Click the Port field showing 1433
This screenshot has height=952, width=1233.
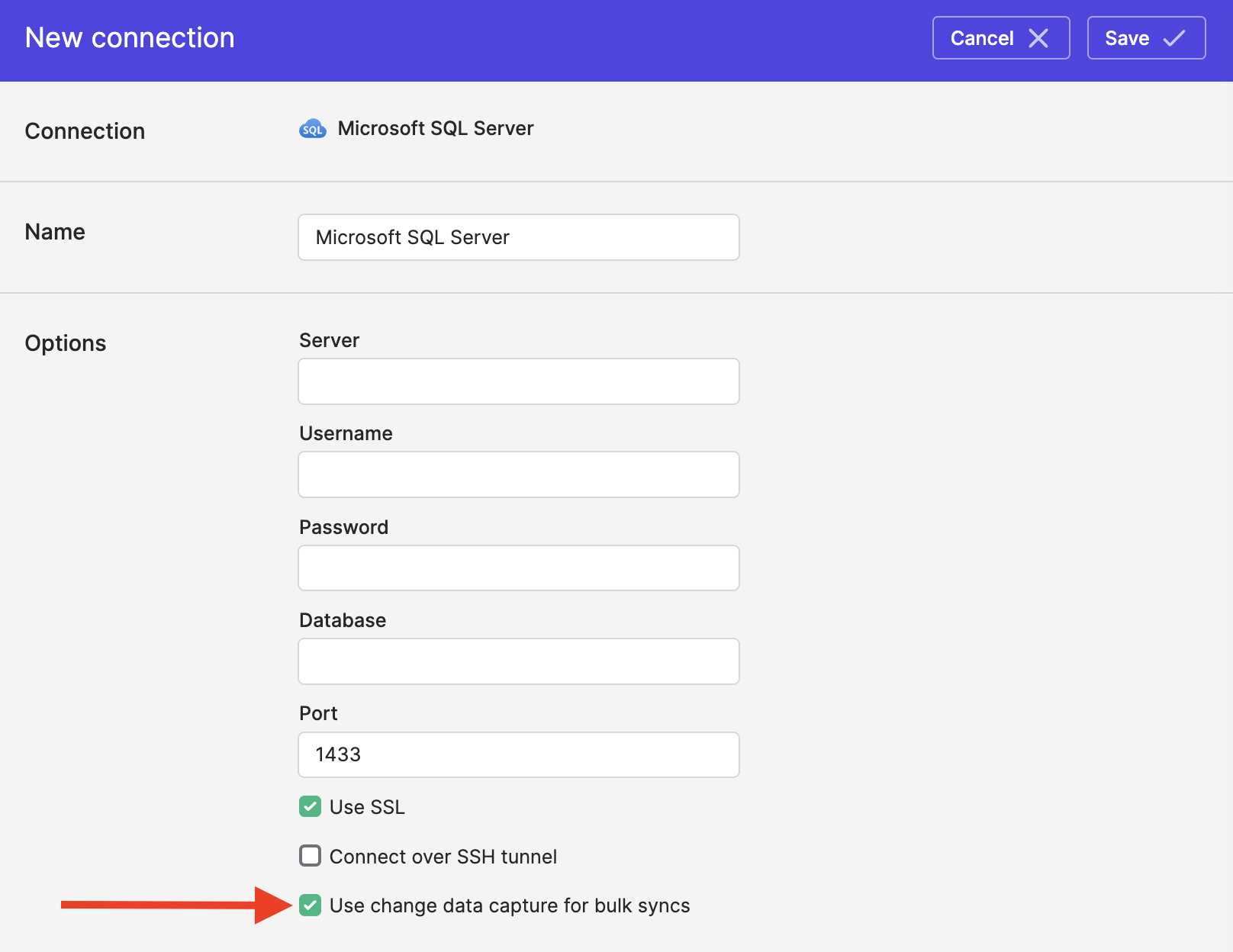(x=519, y=754)
